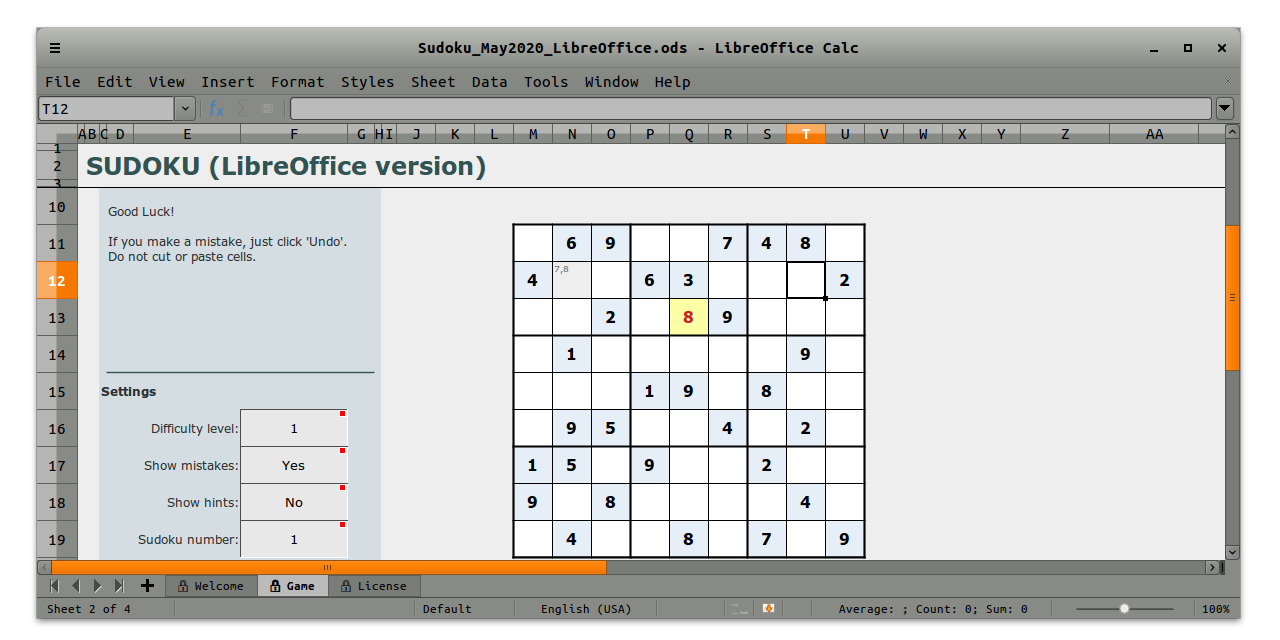This screenshot has width=1280, height=640.
Task: Click the vertical scrollbar down arrow
Action: pos(1232,551)
